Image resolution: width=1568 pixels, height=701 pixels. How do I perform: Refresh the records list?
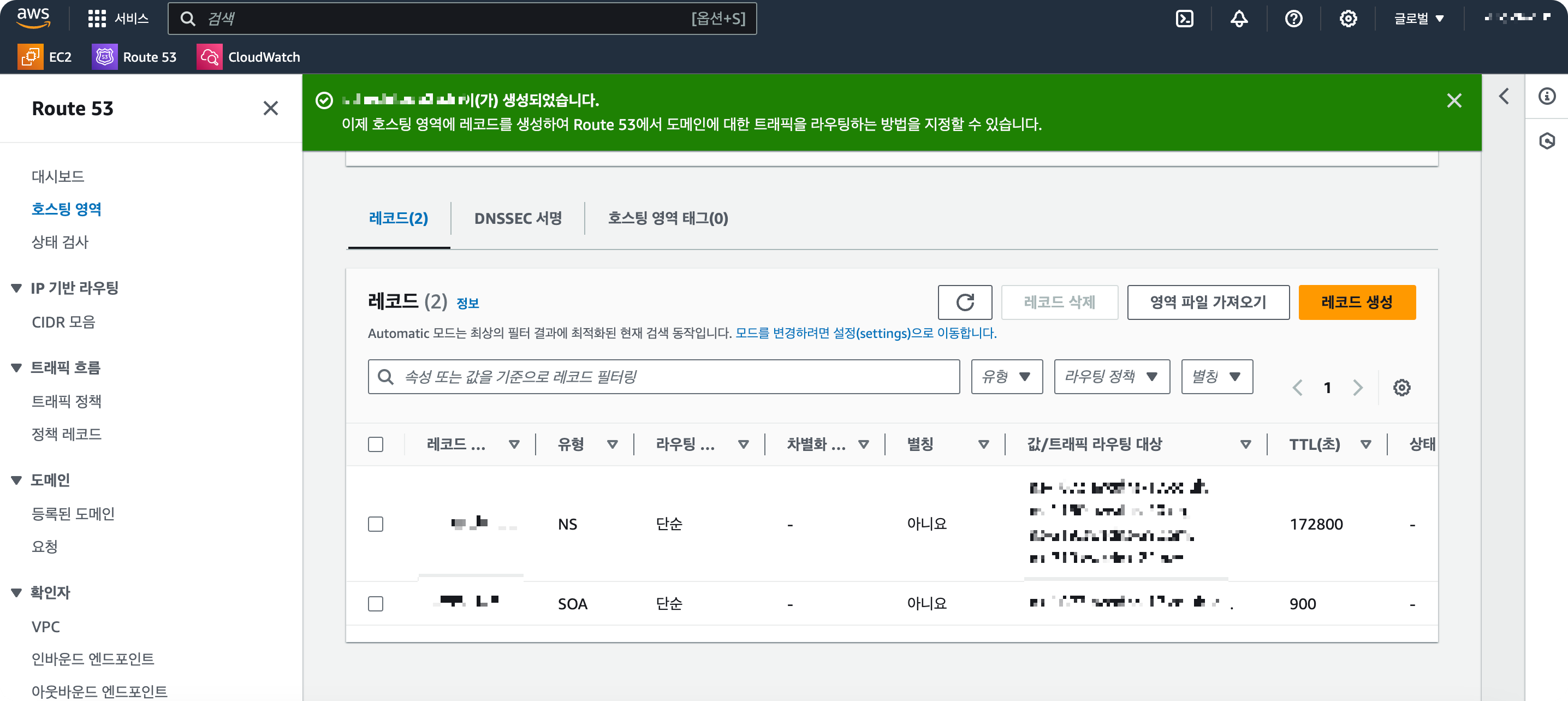(x=964, y=302)
